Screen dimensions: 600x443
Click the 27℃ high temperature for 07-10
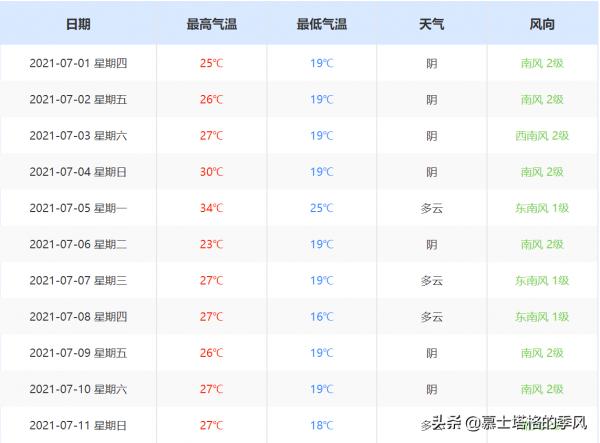pos(211,389)
